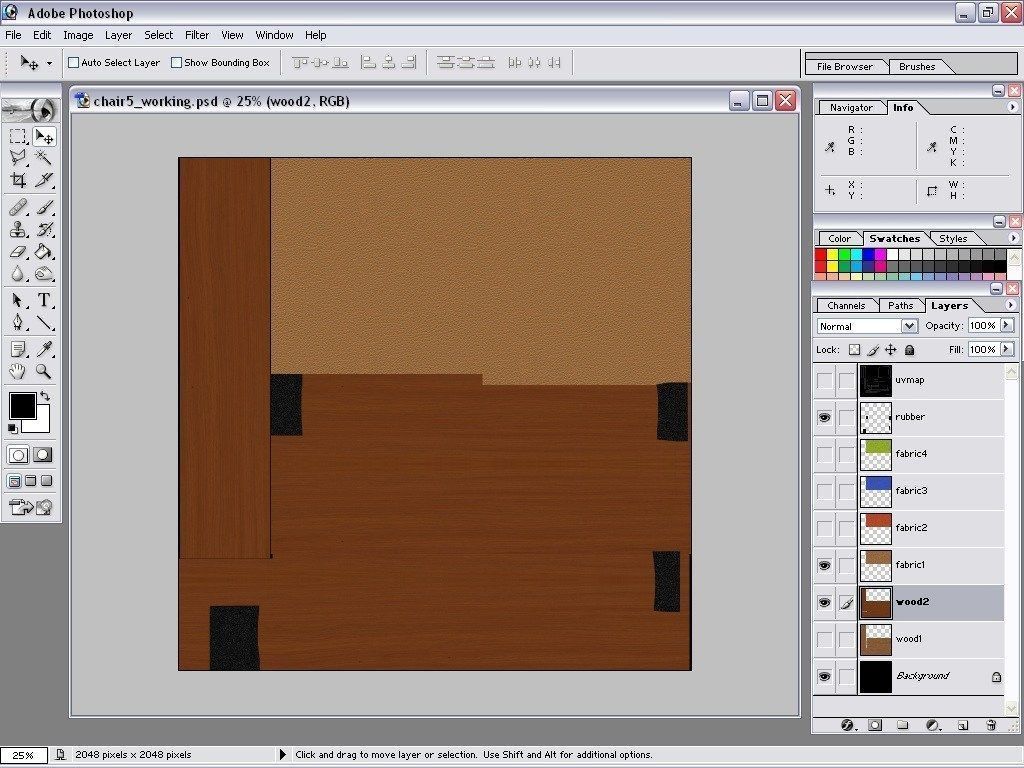Enable Auto Select Layer checkbox
Screen dimensions: 1024x768
[x=74, y=63]
